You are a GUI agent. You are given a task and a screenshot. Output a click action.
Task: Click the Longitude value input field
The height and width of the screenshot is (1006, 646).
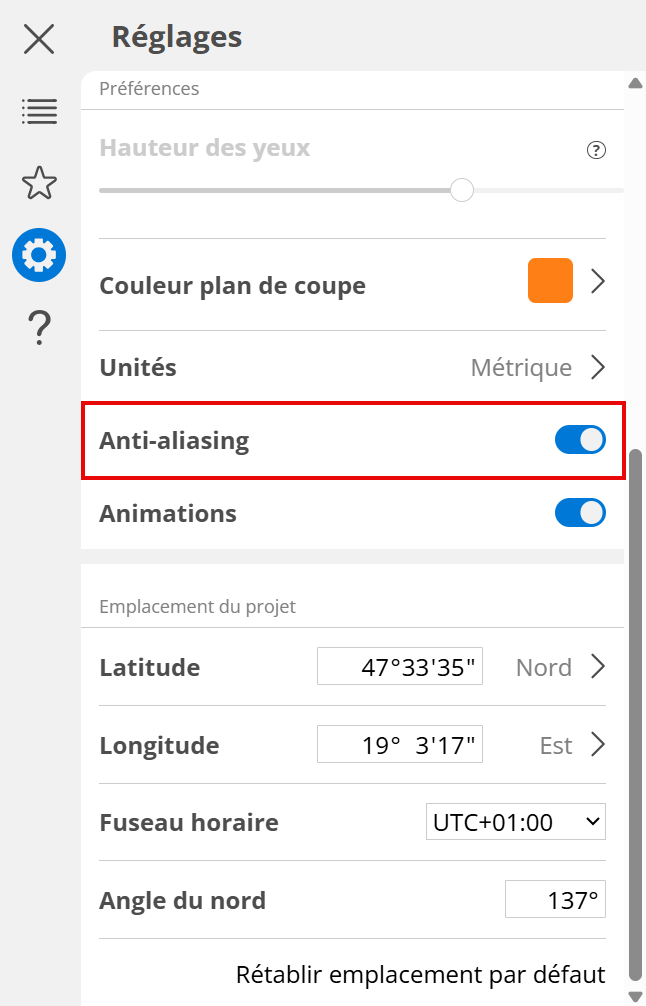400,745
